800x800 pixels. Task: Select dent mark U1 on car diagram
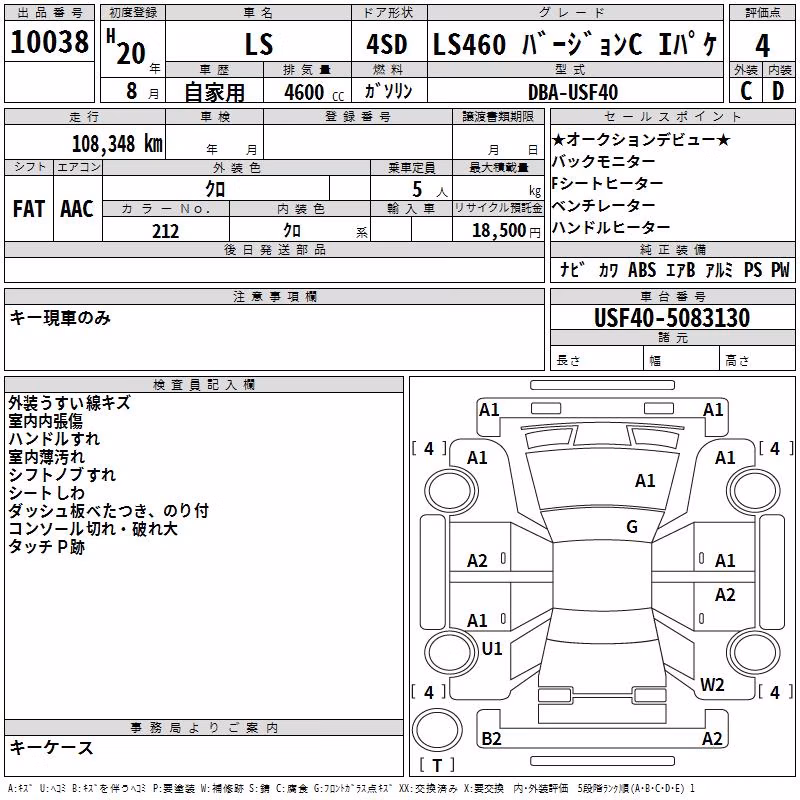click(492, 648)
